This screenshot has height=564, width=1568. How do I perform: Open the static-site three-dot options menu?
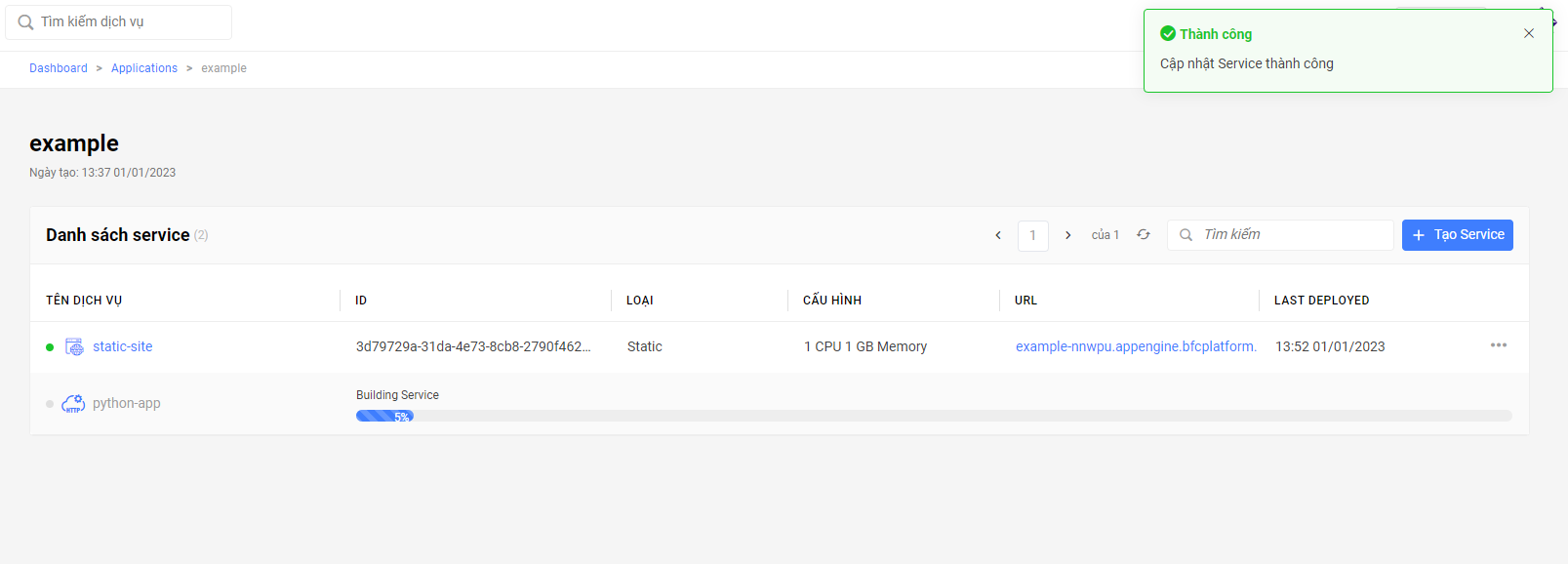coord(1499,345)
